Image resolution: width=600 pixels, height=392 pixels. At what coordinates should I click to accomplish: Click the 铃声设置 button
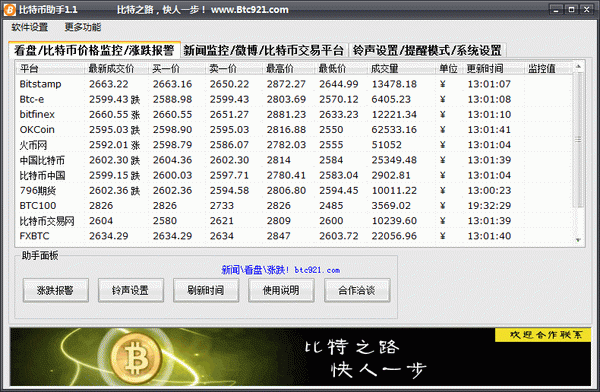(130, 290)
